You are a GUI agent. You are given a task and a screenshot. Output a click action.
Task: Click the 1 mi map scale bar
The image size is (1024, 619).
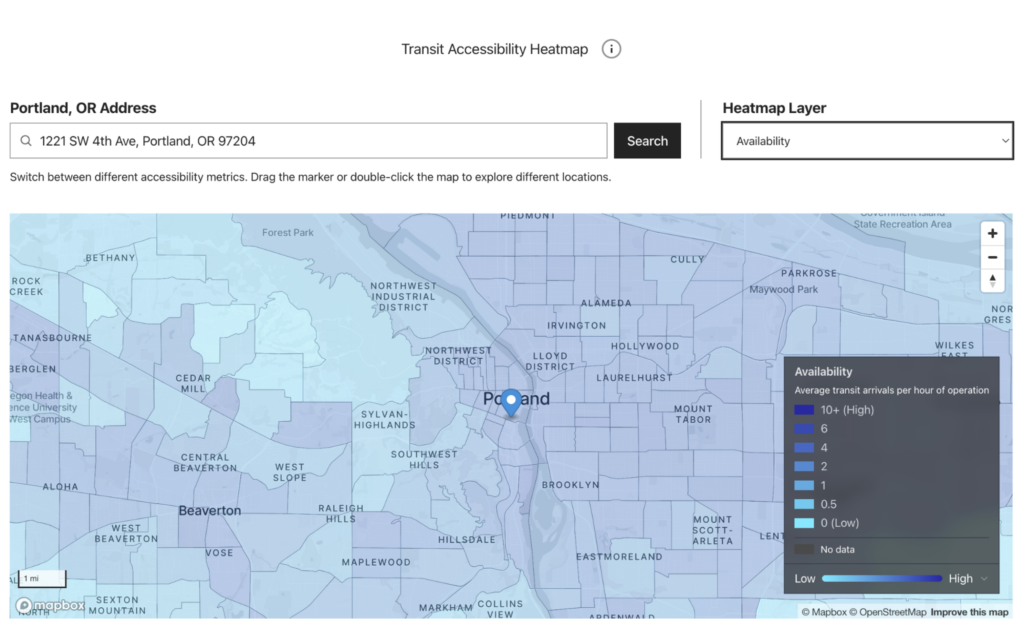(42, 579)
